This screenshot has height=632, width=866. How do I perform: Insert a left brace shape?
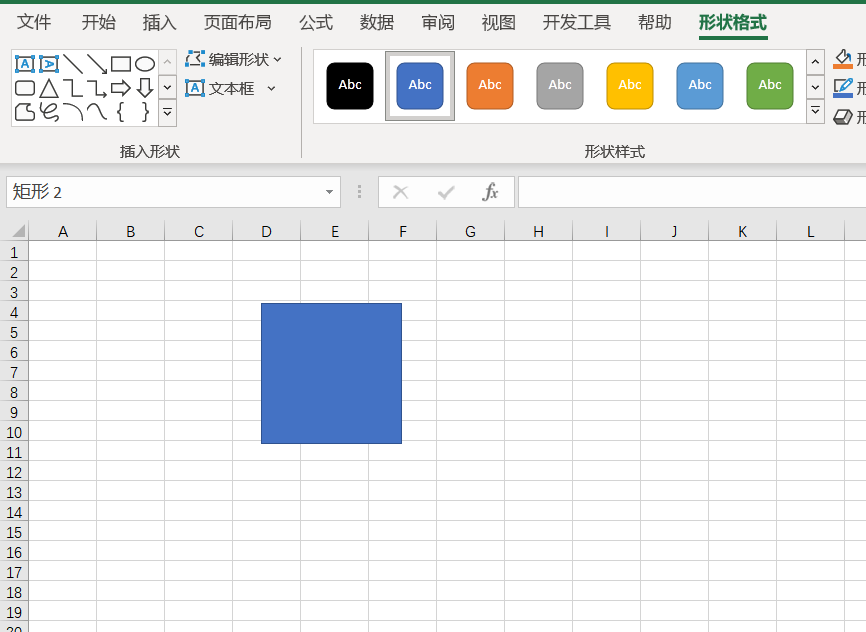[x=121, y=112]
